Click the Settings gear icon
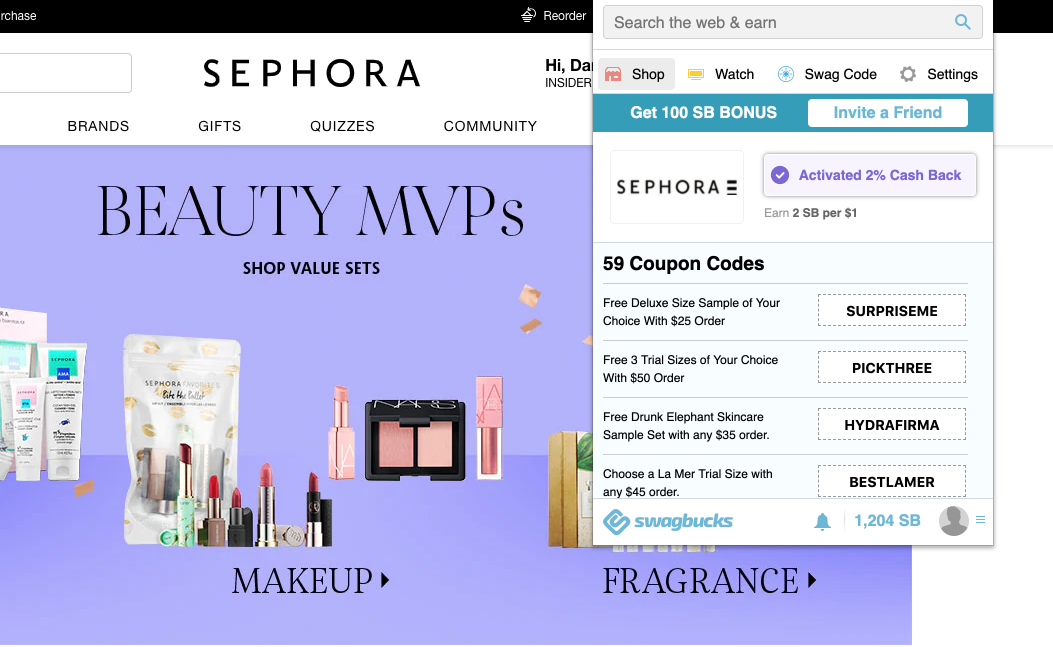The width and height of the screenshot is (1053, 647). (908, 74)
